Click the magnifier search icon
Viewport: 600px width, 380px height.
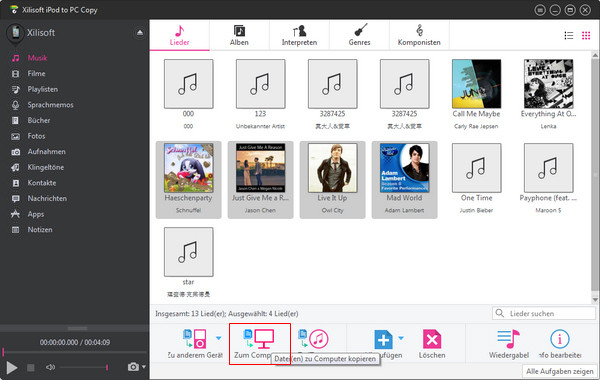[x=500, y=313]
